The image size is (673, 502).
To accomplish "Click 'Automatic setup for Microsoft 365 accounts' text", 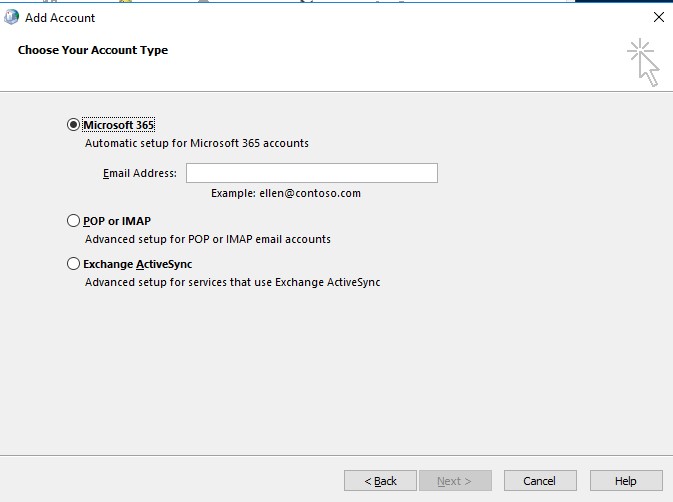I will (x=197, y=143).
